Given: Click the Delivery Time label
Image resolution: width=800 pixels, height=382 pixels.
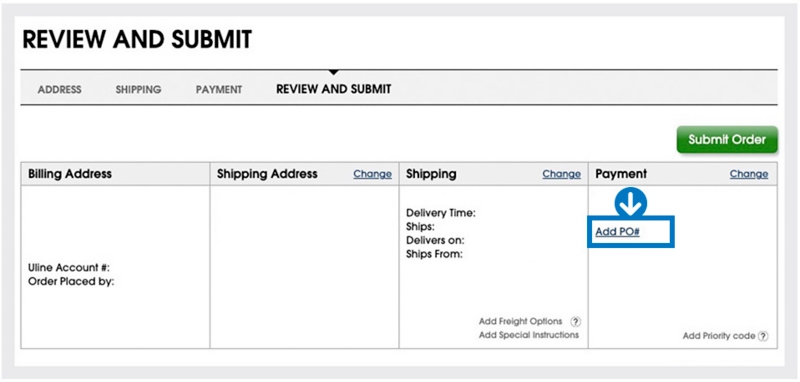Looking at the screenshot, I should [x=441, y=213].
